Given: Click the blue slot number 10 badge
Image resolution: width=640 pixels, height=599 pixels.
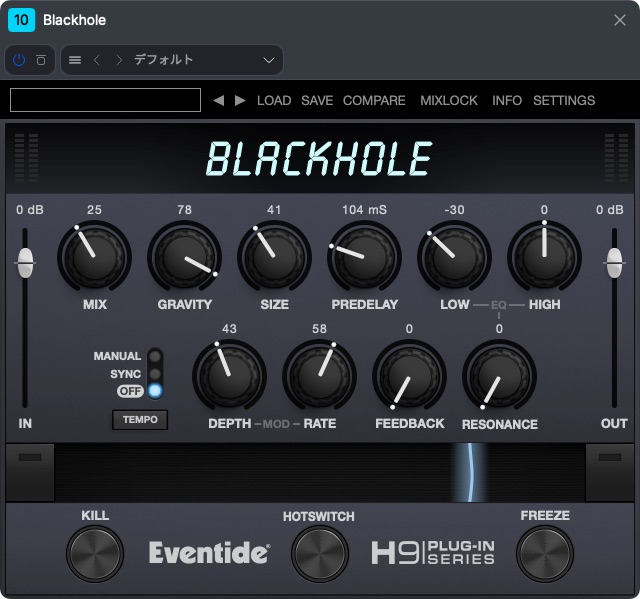Looking at the screenshot, I should point(21,20).
